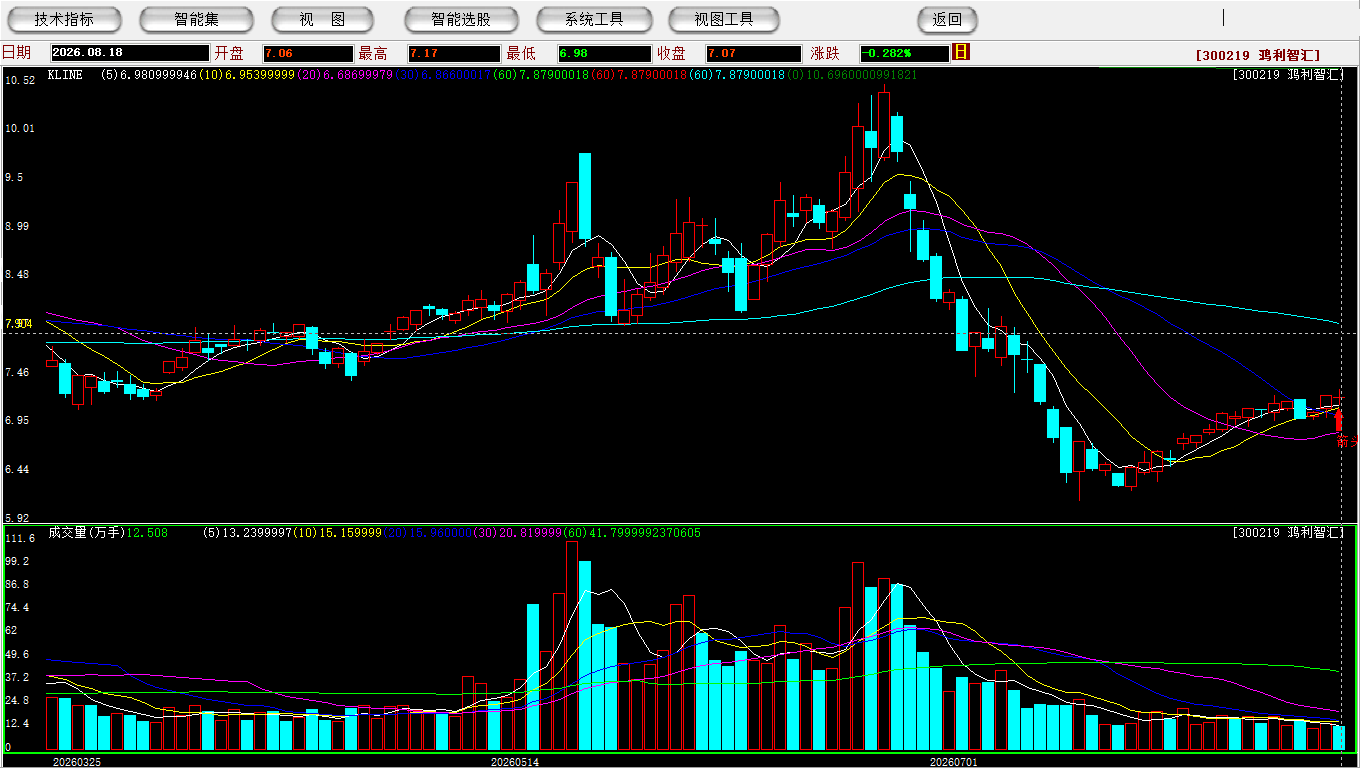Click the 收盘 value field 7.07
This screenshot has width=1360, height=768.
[x=753, y=53]
